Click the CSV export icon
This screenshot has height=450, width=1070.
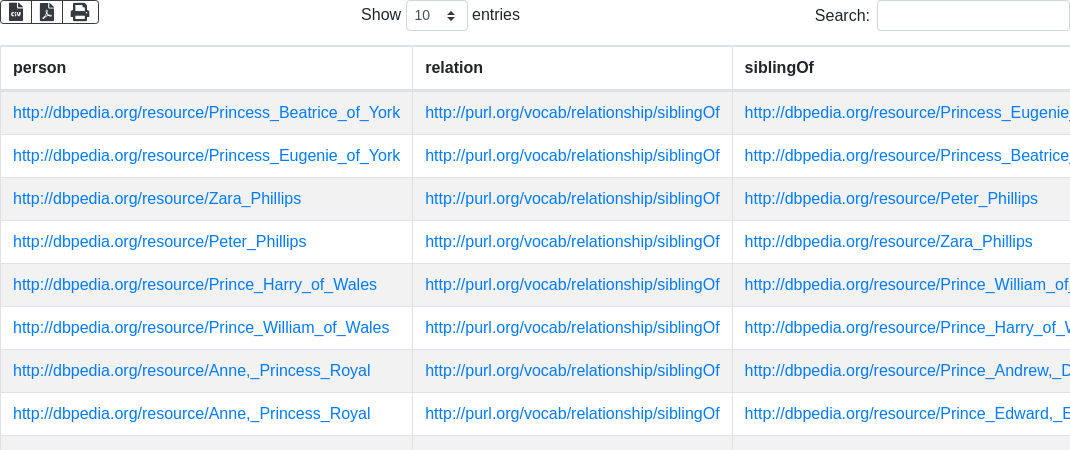pos(16,12)
